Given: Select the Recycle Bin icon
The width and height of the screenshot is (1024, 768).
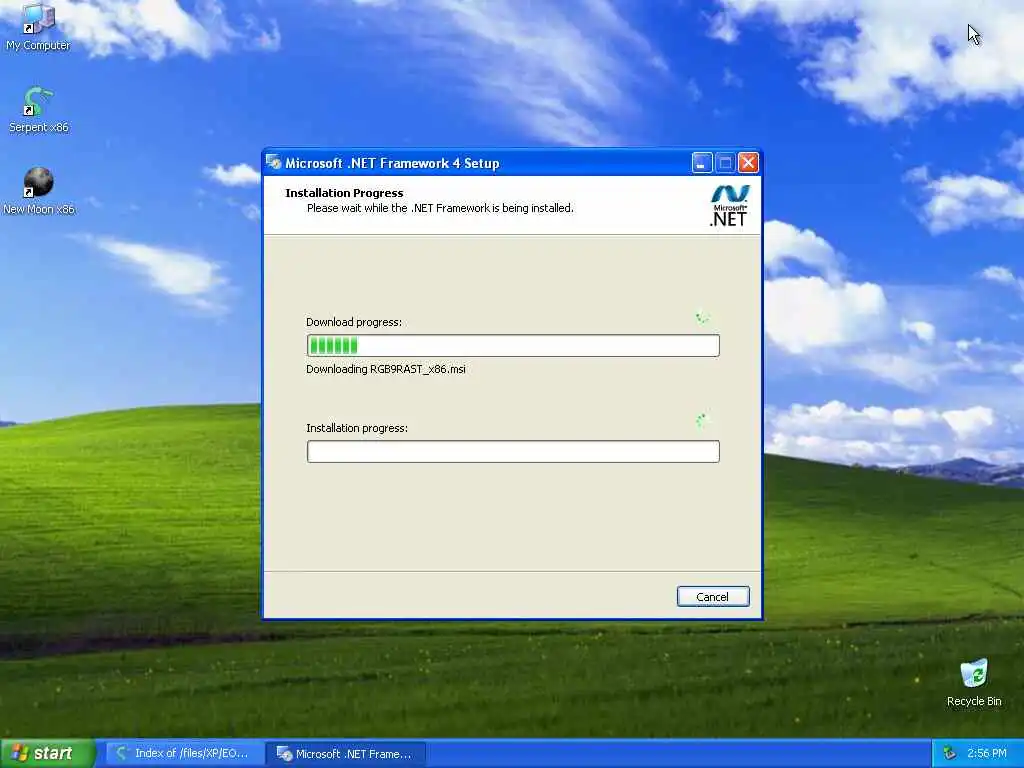Looking at the screenshot, I should click(x=974, y=682).
